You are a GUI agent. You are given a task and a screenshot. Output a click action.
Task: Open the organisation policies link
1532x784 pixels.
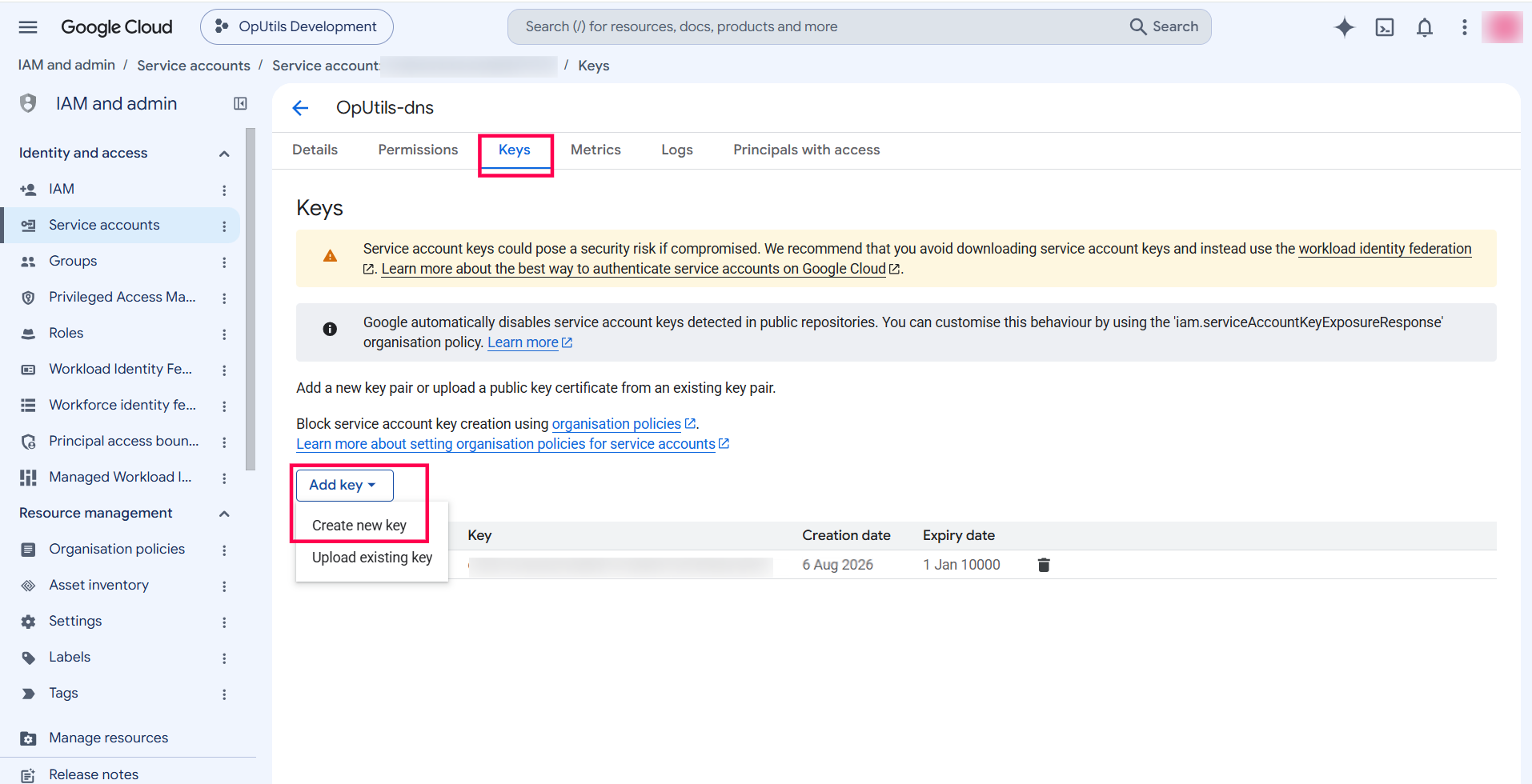[x=616, y=424]
